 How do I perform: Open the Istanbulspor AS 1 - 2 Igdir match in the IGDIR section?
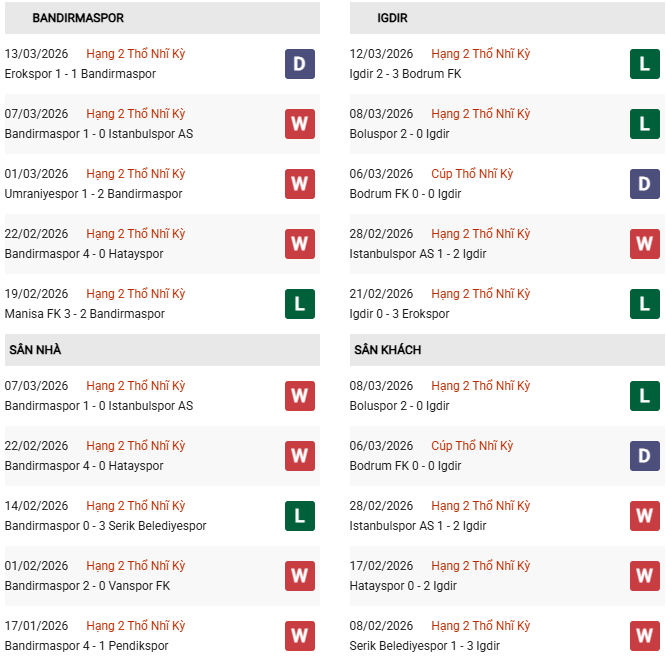418,254
